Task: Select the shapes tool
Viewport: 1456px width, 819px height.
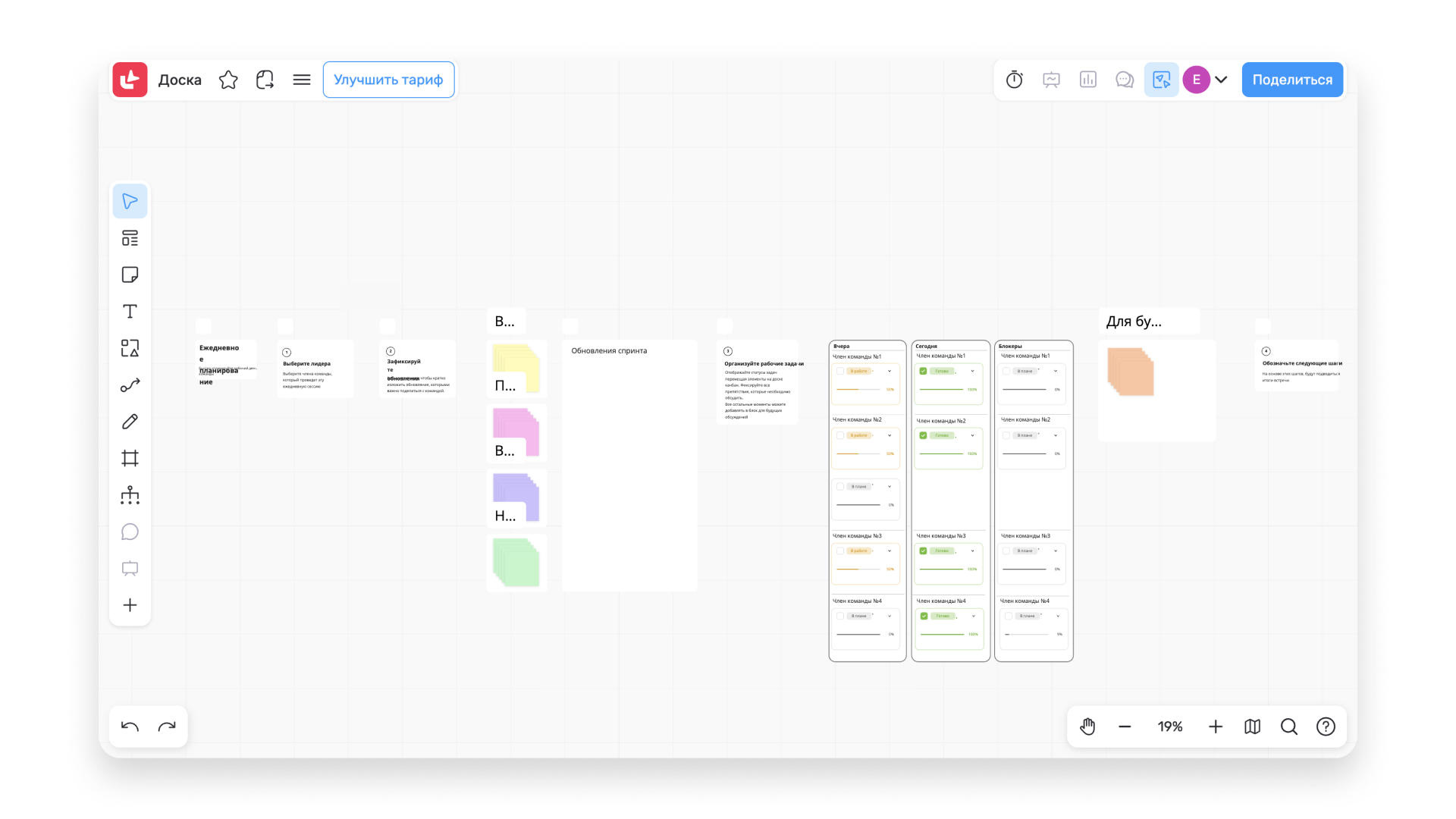Action: (130, 348)
